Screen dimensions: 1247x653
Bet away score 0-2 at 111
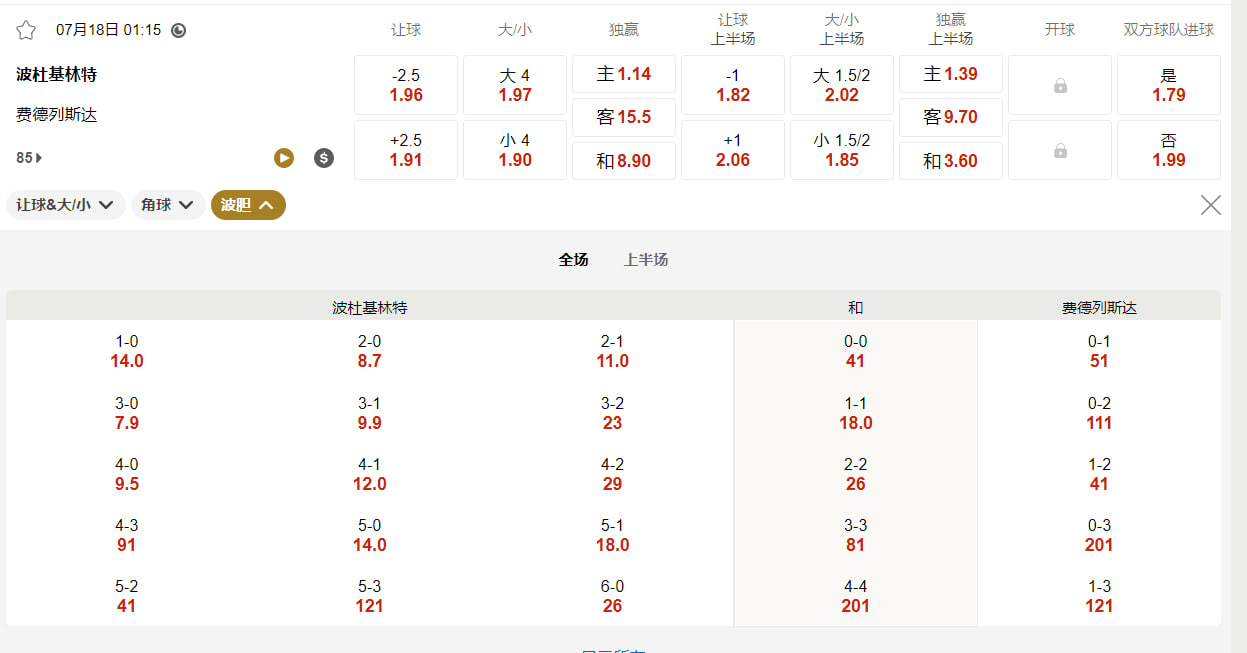(x=1099, y=413)
